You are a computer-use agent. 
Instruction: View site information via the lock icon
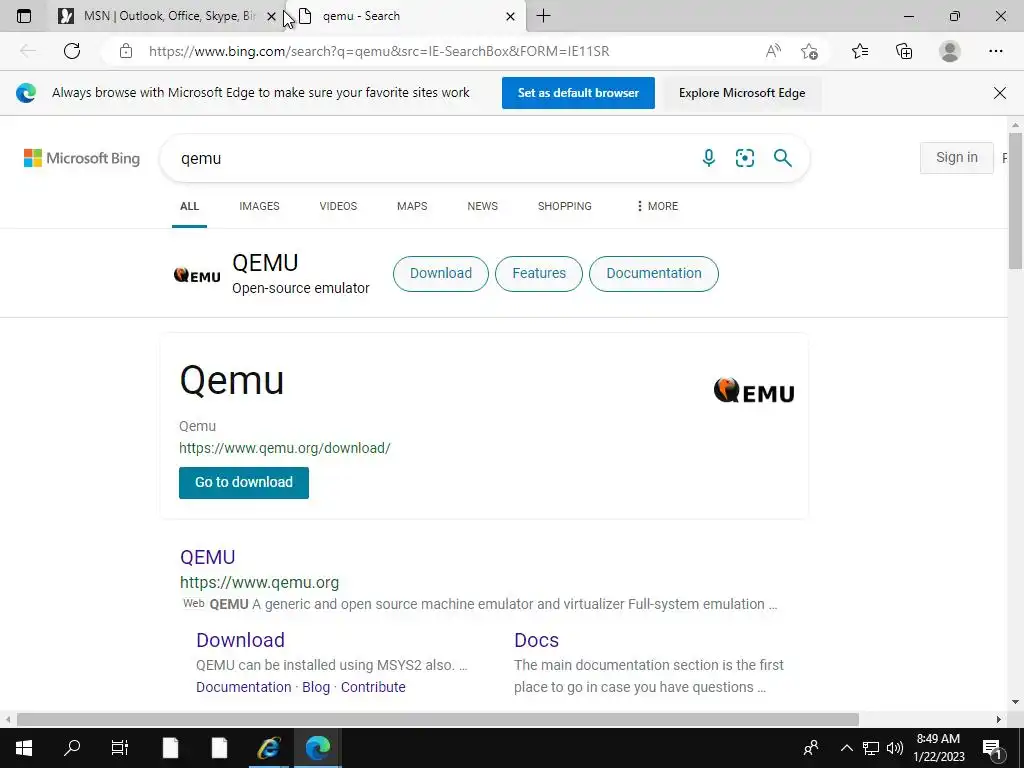point(126,51)
